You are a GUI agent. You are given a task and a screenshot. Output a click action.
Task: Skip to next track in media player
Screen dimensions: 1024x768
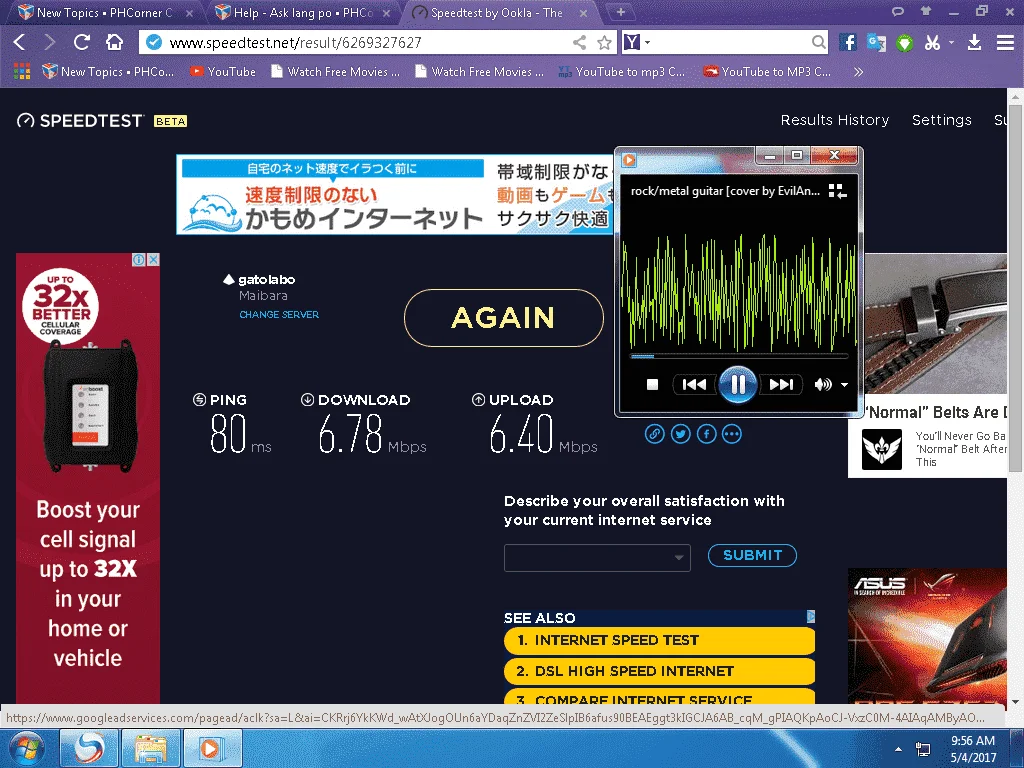(x=782, y=385)
